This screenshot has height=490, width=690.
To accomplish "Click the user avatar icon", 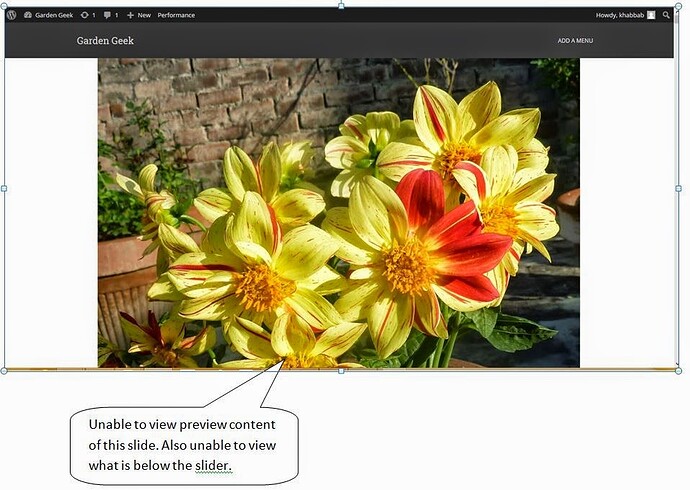I will point(651,15).
